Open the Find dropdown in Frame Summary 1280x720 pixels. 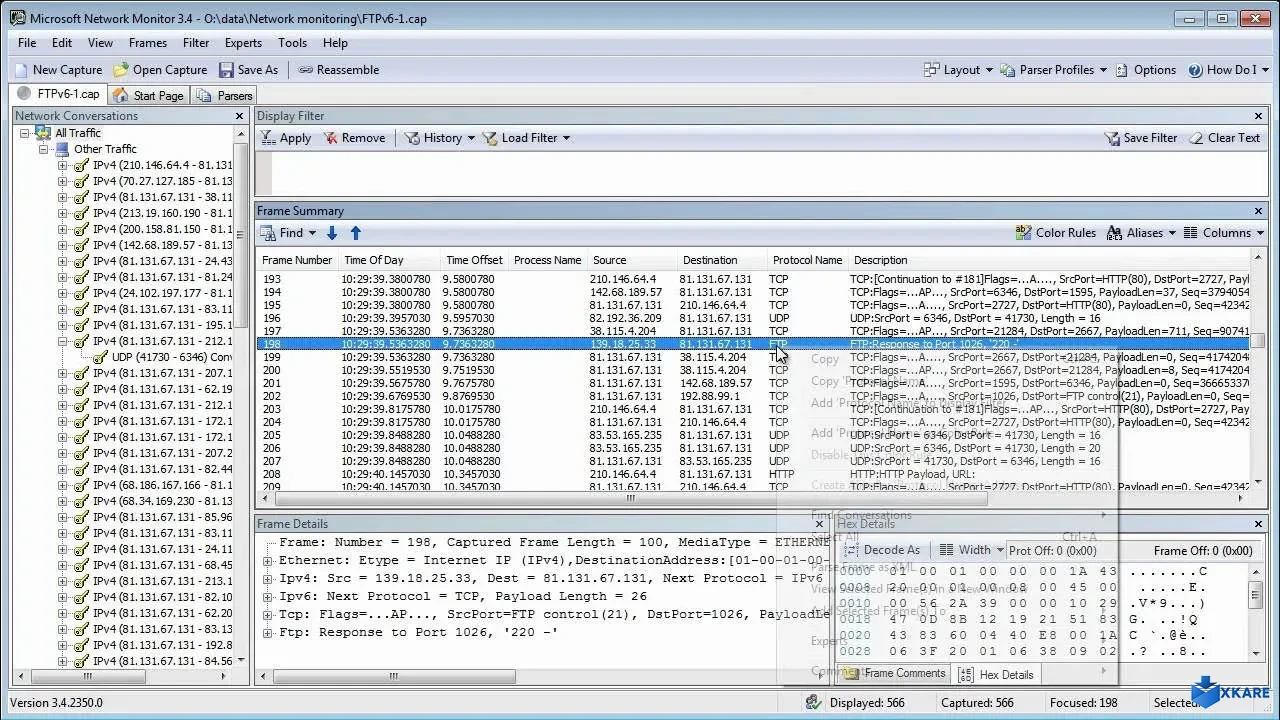(x=288, y=233)
